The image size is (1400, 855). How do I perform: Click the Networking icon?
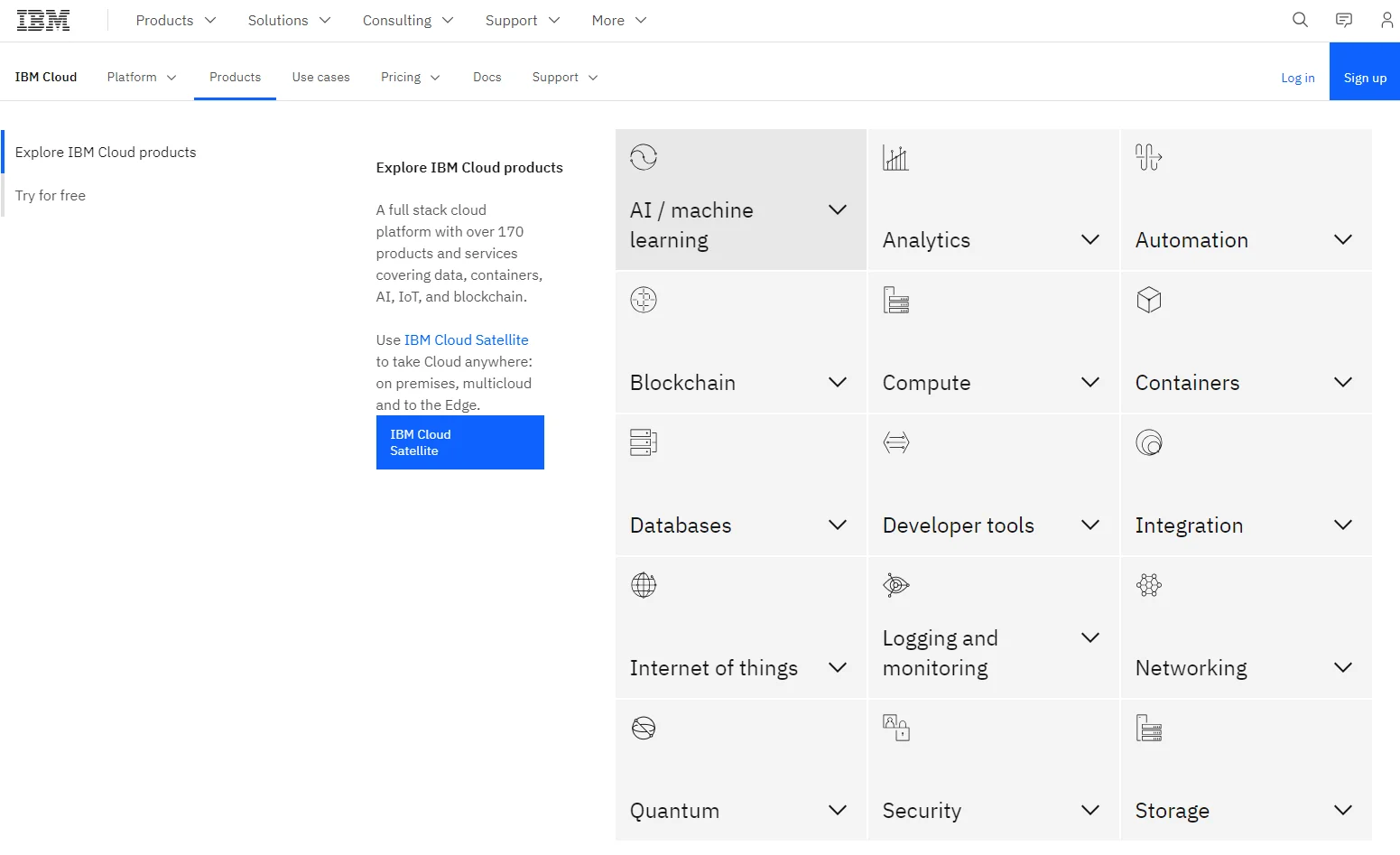(1149, 585)
